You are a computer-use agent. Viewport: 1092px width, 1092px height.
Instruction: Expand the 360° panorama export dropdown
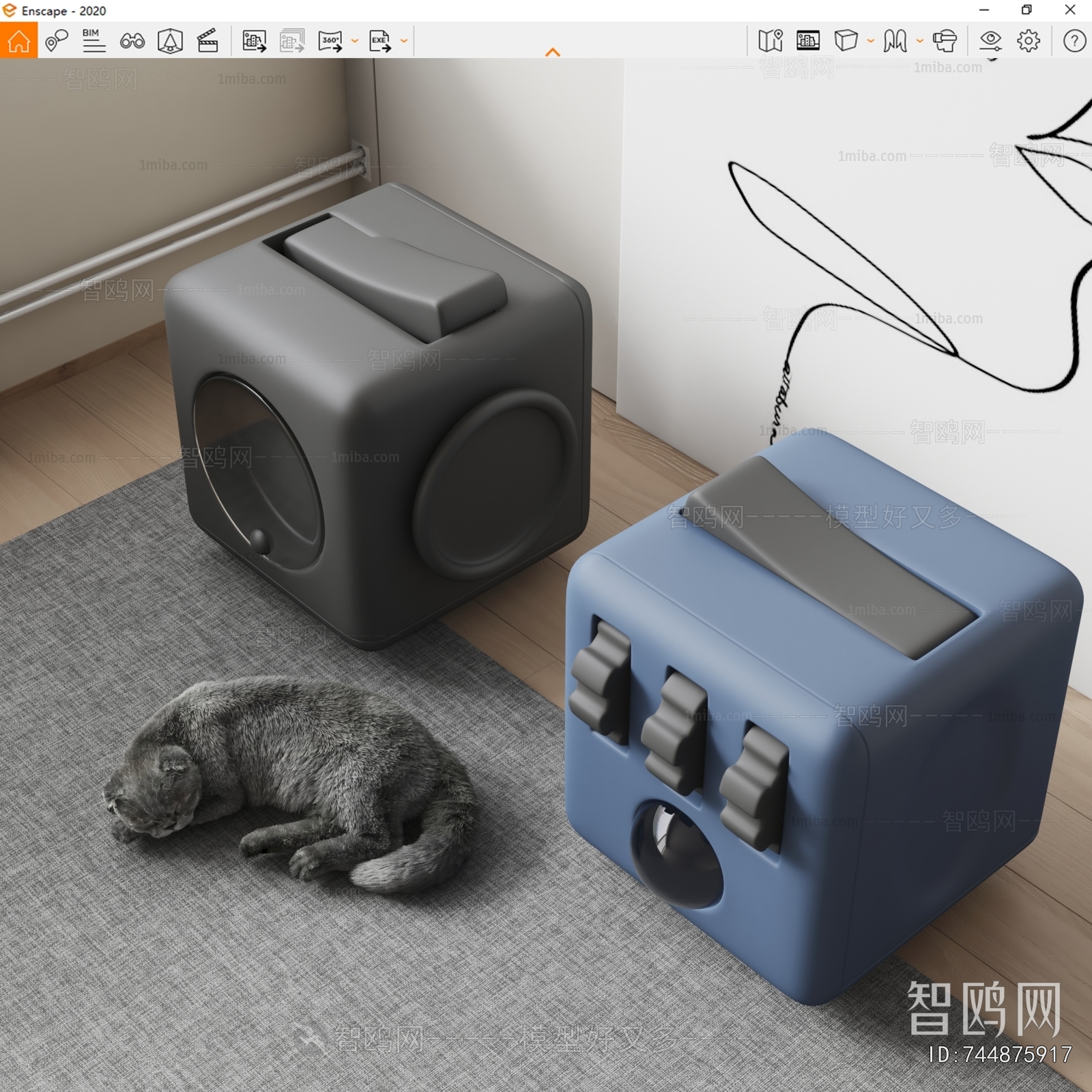(355, 41)
